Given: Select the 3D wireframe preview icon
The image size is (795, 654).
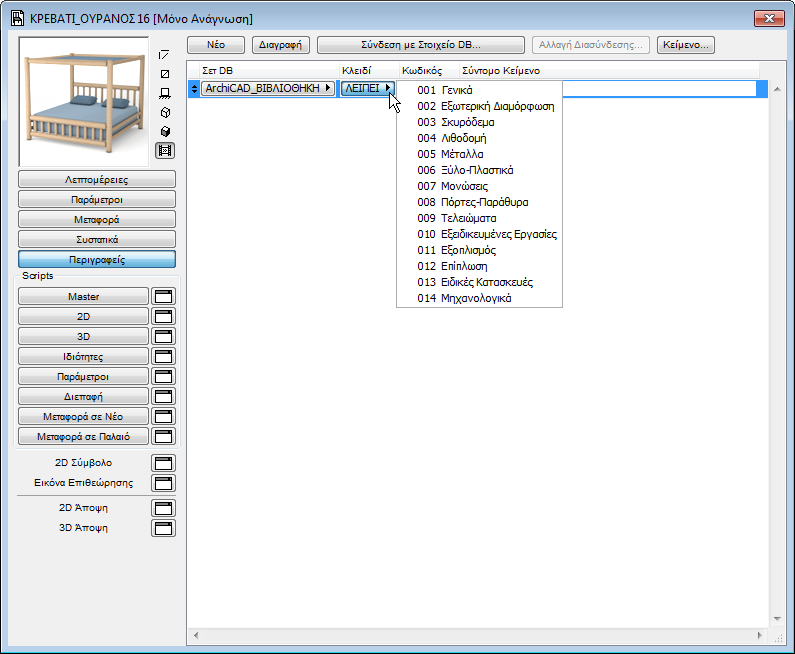Looking at the screenshot, I should (164, 113).
